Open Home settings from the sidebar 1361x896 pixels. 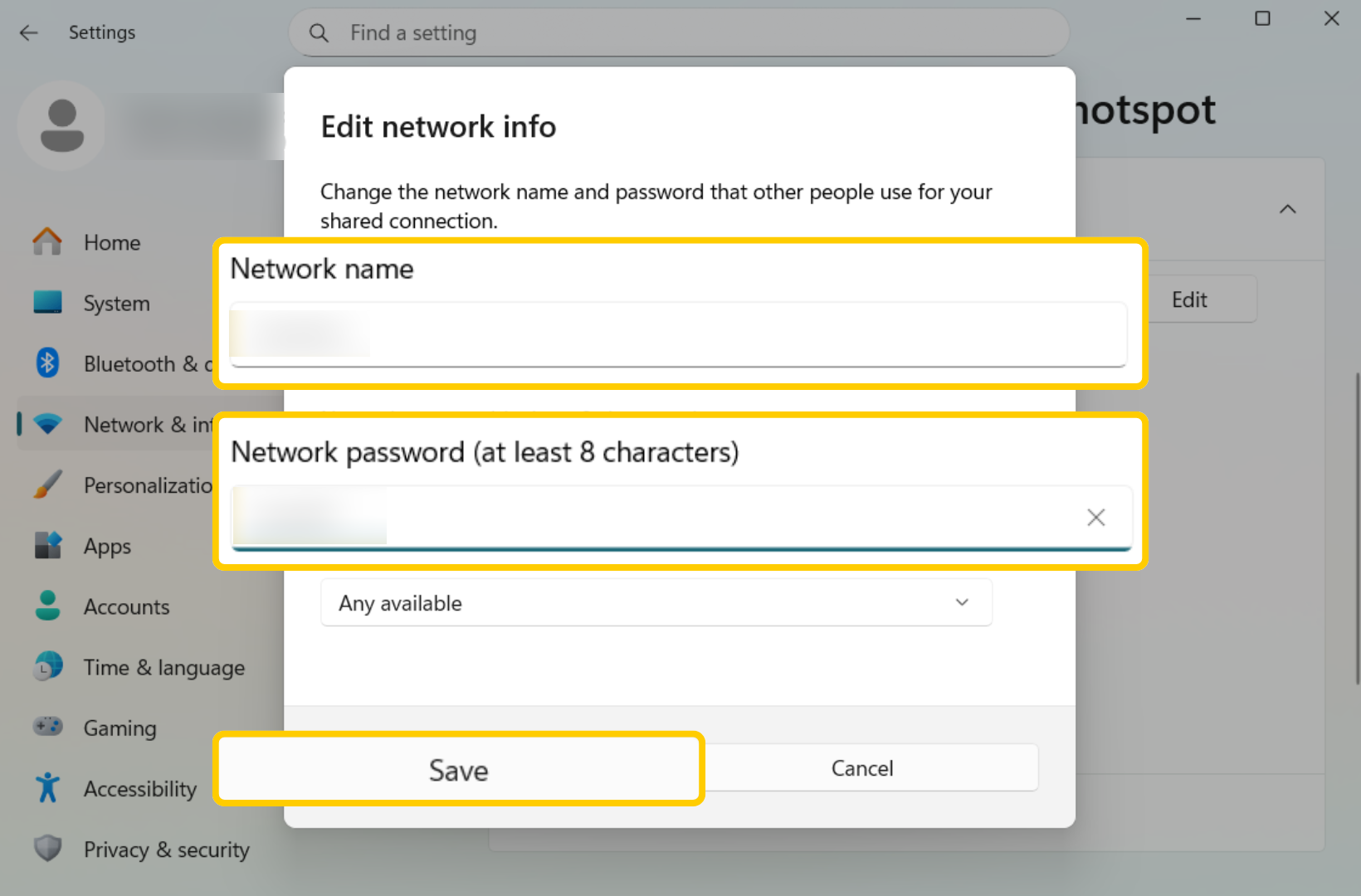pyautogui.click(x=110, y=242)
